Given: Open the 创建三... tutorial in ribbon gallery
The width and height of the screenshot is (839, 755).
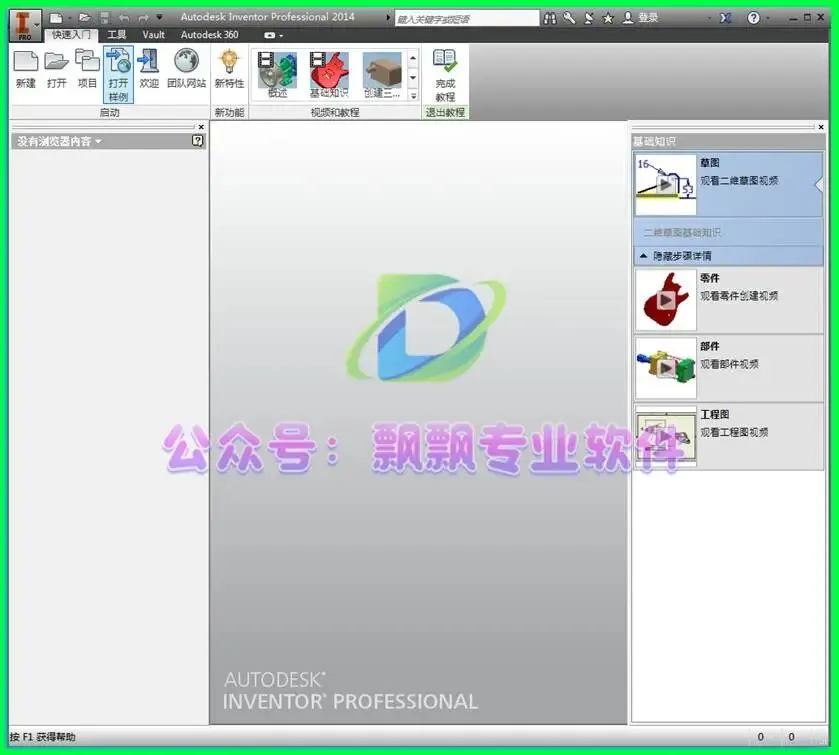Looking at the screenshot, I should tap(382, 75).
